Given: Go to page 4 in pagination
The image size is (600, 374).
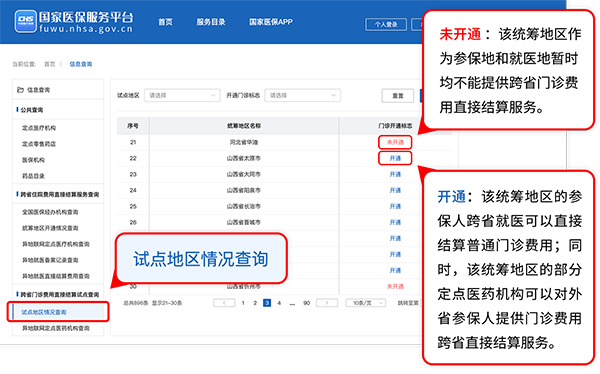Looking at the screenshot, I should pyautogui.click(x=279, y=303).
